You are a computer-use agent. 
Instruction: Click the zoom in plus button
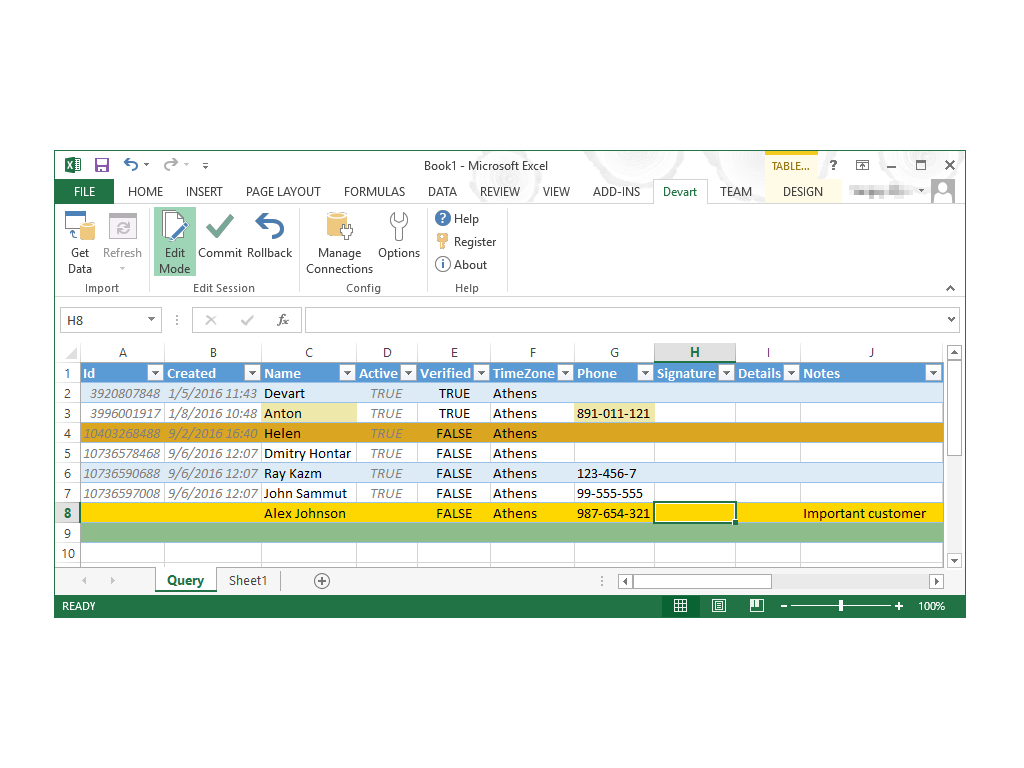899,606
